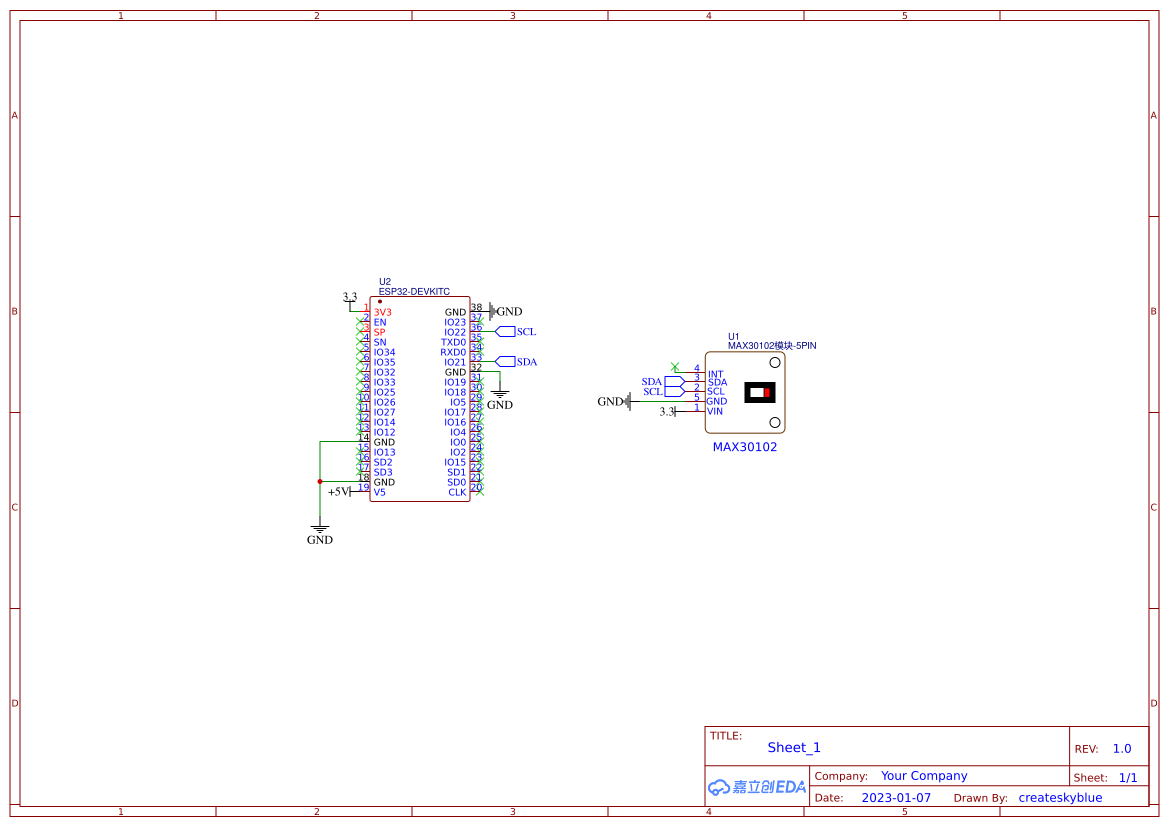
Task: Select the SDA net port beside U1
Action: 664,382
